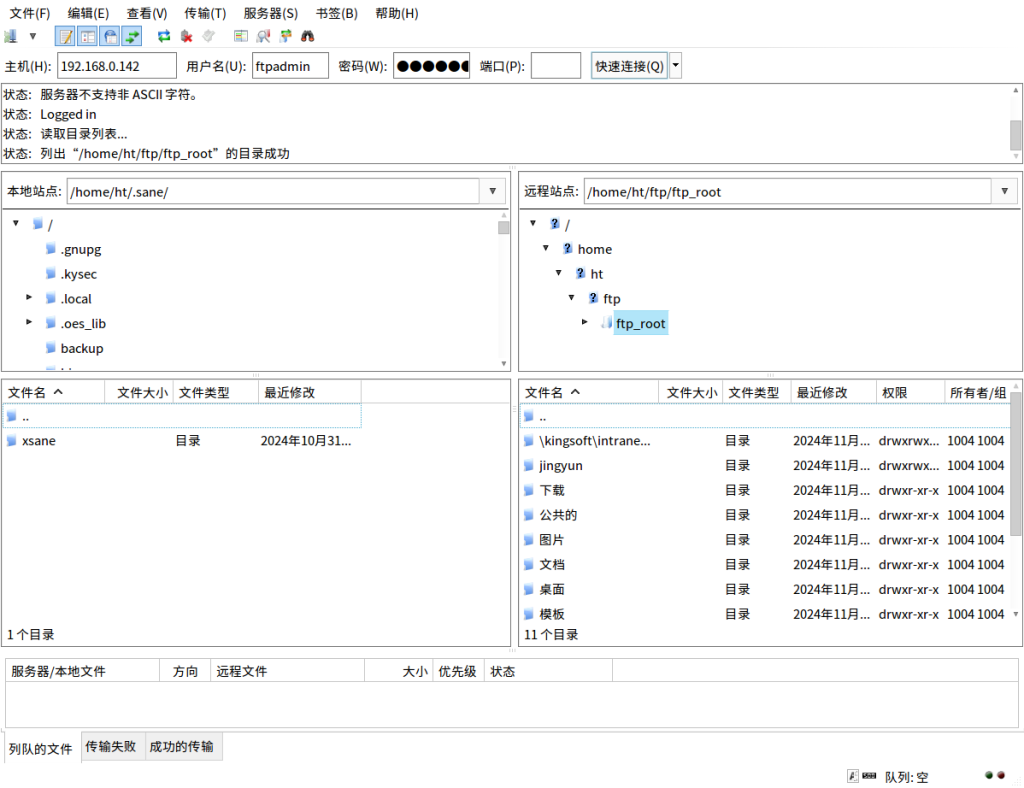Open the 编辑(E) menu

[88, 13]
